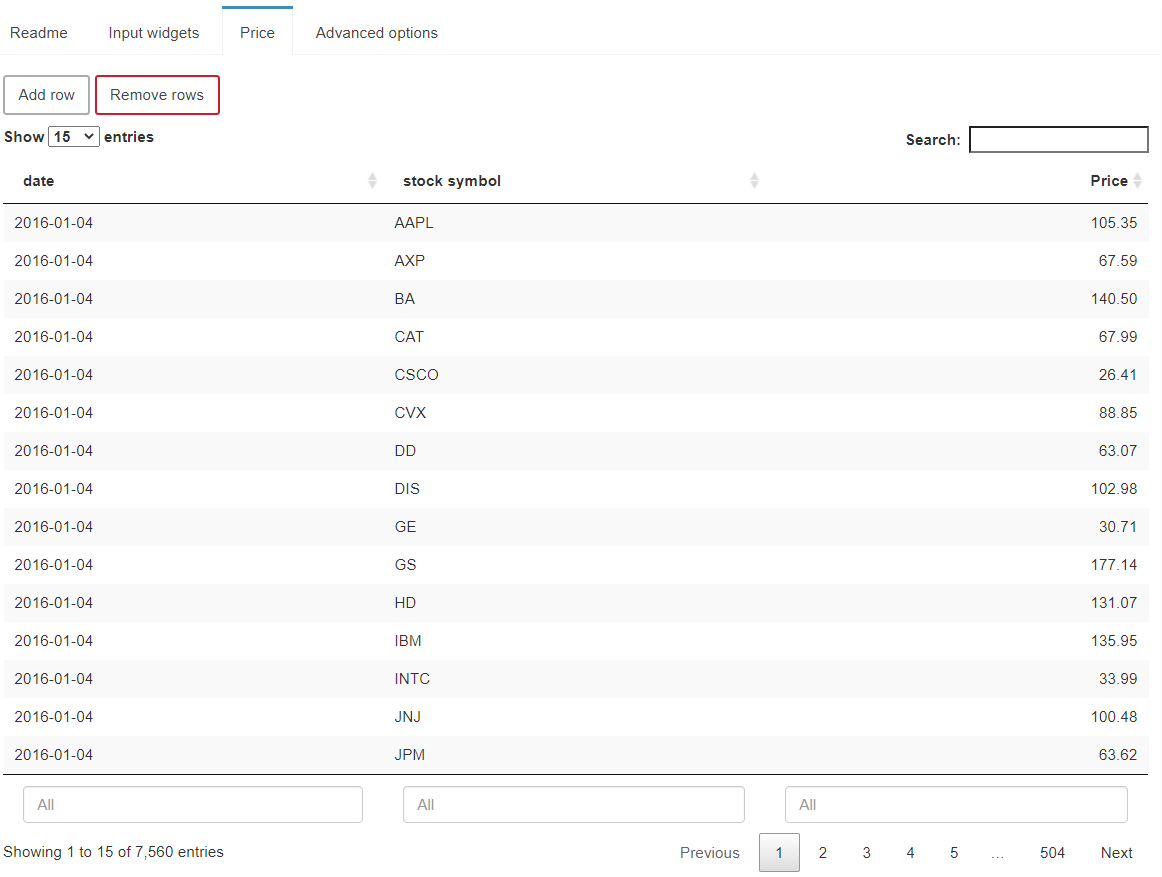Click the stock symbol column sort icon
The width and height of the screenshot is (1162, 877).
coord(754,181)
